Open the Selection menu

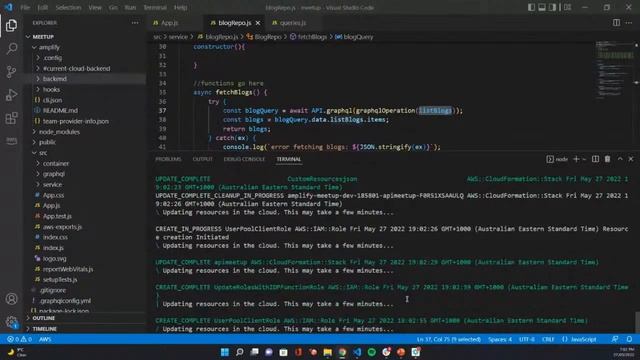click(x=68, y=7)
